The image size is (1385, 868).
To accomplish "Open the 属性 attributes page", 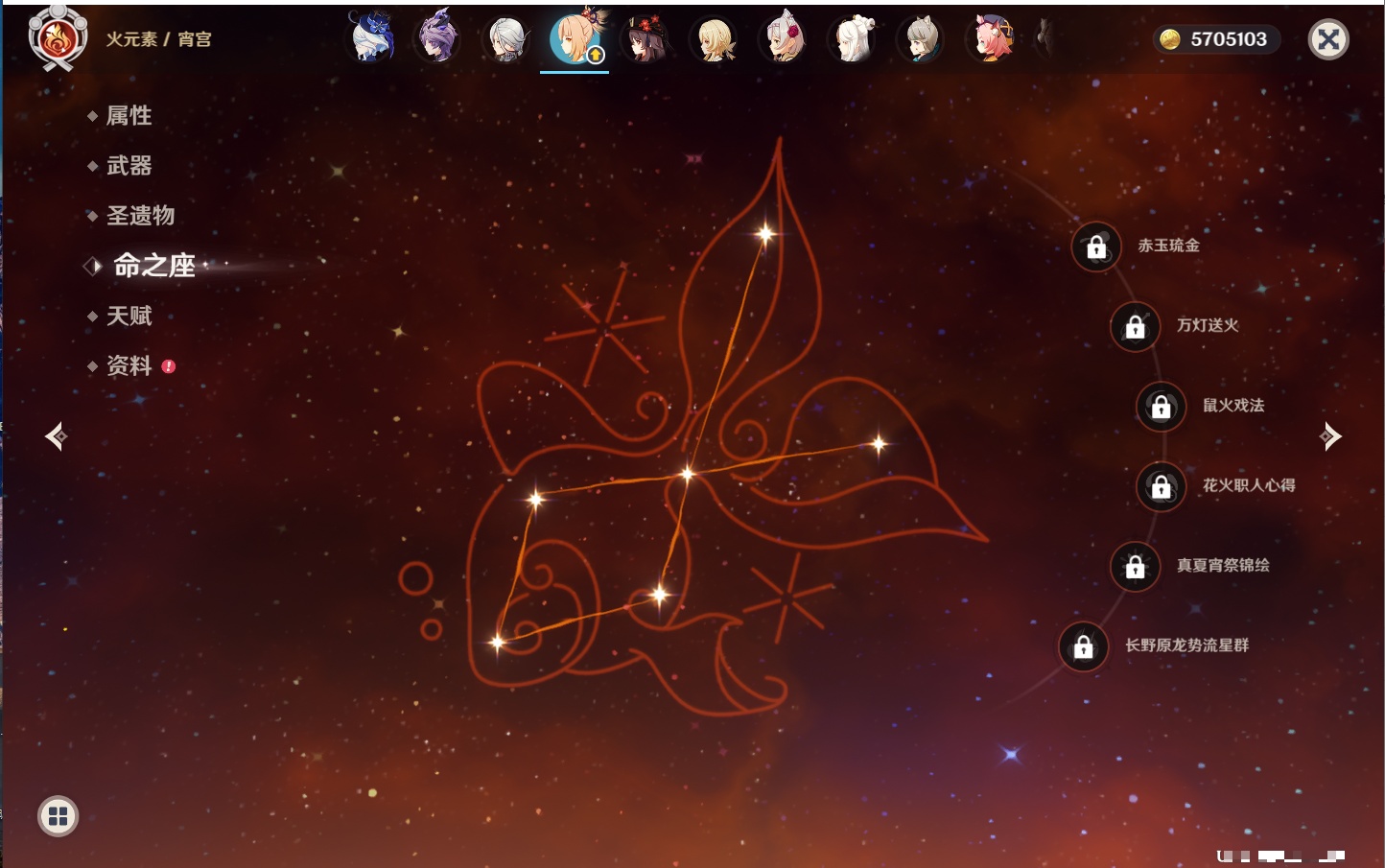I will pyautogui.click(x=129, y=116).
